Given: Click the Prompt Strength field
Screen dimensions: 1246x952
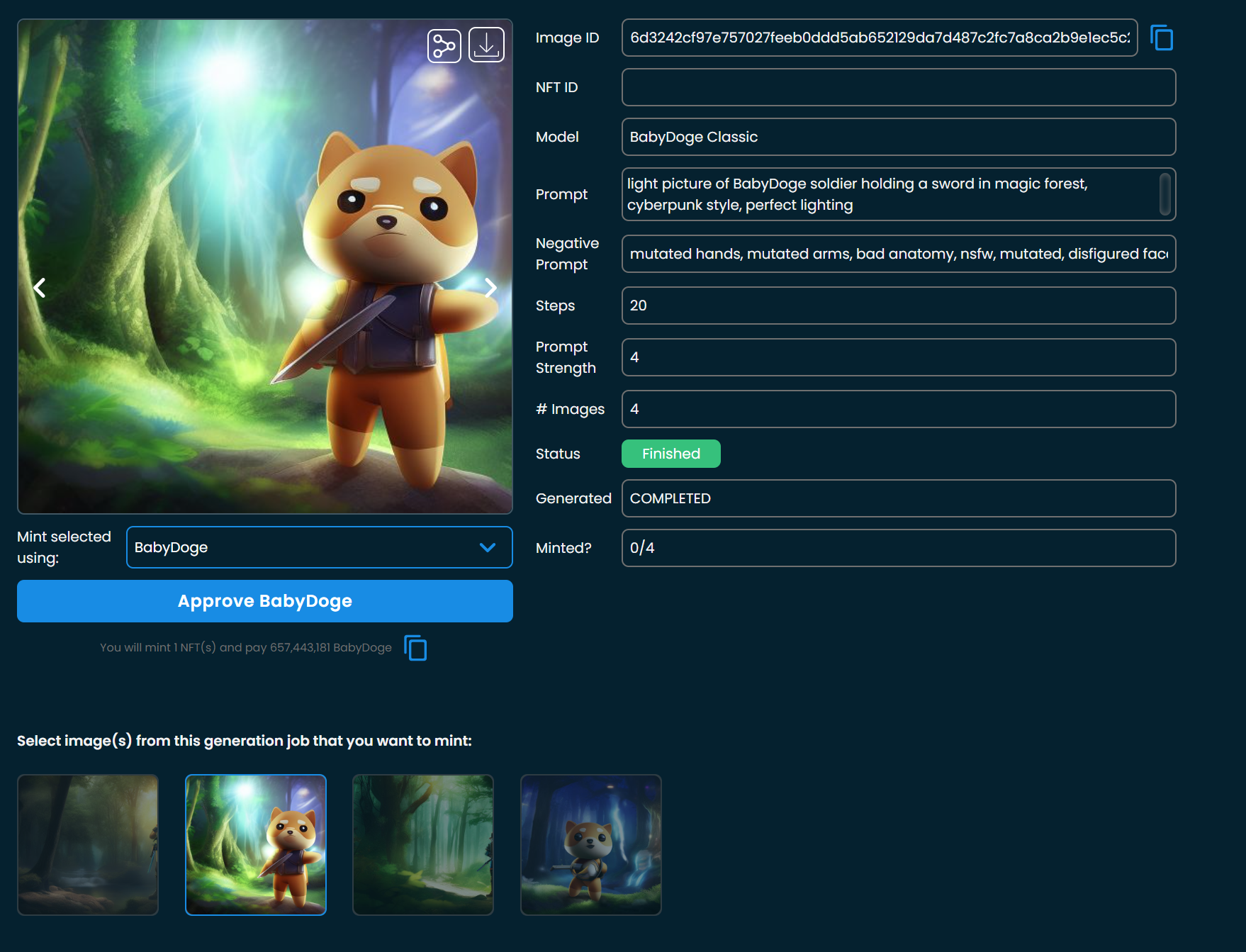Looking at the screenshot, I should pyautogui.click(x=899, y=357).
